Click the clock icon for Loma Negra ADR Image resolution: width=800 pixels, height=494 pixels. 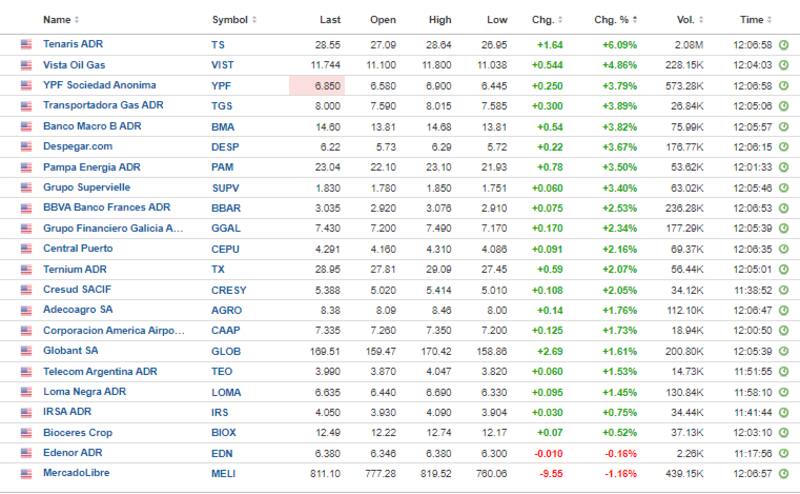pos(784,392)
